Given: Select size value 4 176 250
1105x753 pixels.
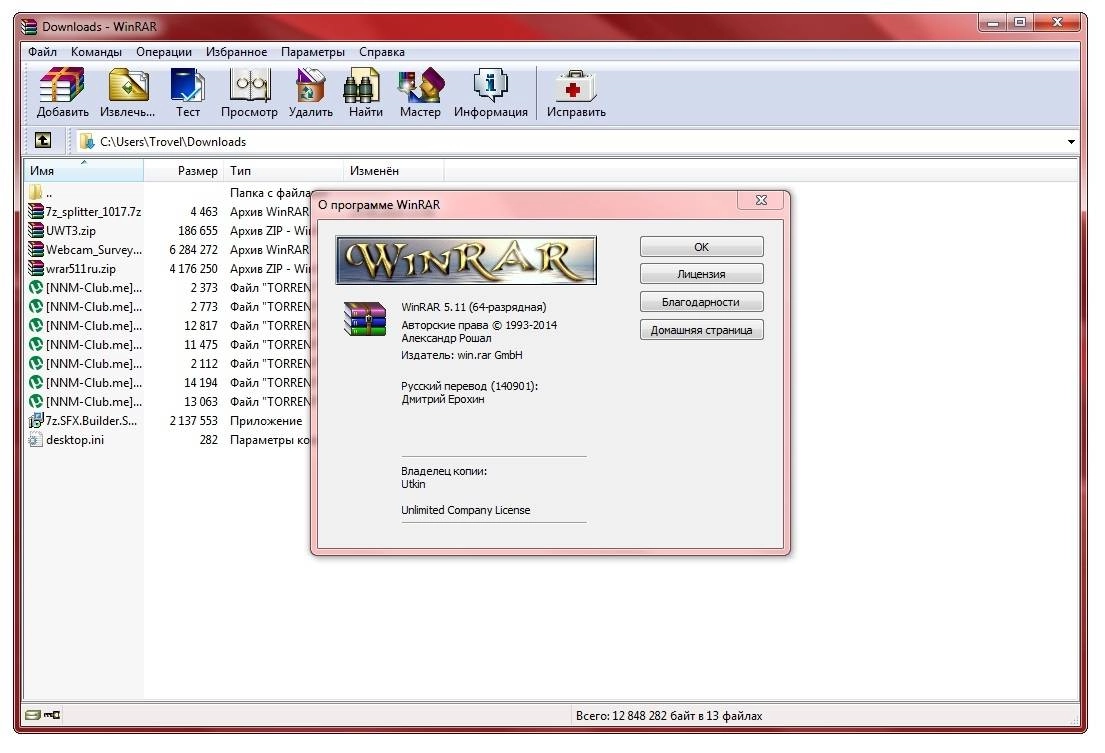Looking at the screenshot, I should click(193, 268).
